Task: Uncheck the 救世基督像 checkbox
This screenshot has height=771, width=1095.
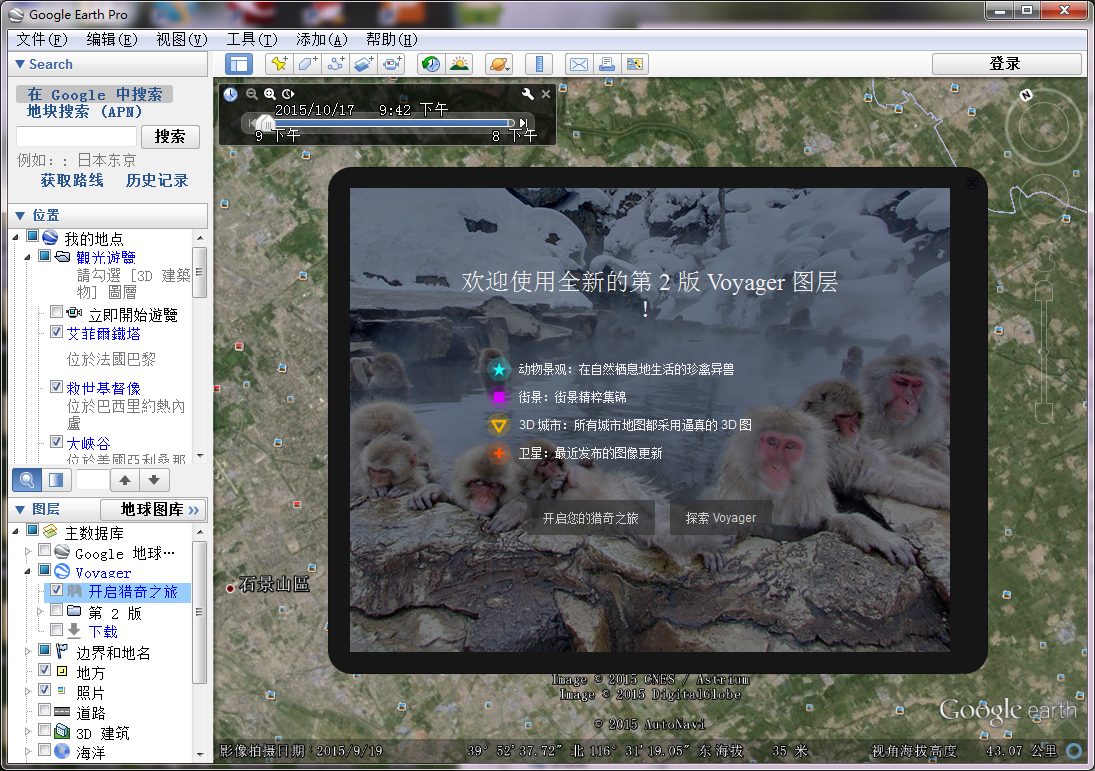Action: [x=57, y=386]
